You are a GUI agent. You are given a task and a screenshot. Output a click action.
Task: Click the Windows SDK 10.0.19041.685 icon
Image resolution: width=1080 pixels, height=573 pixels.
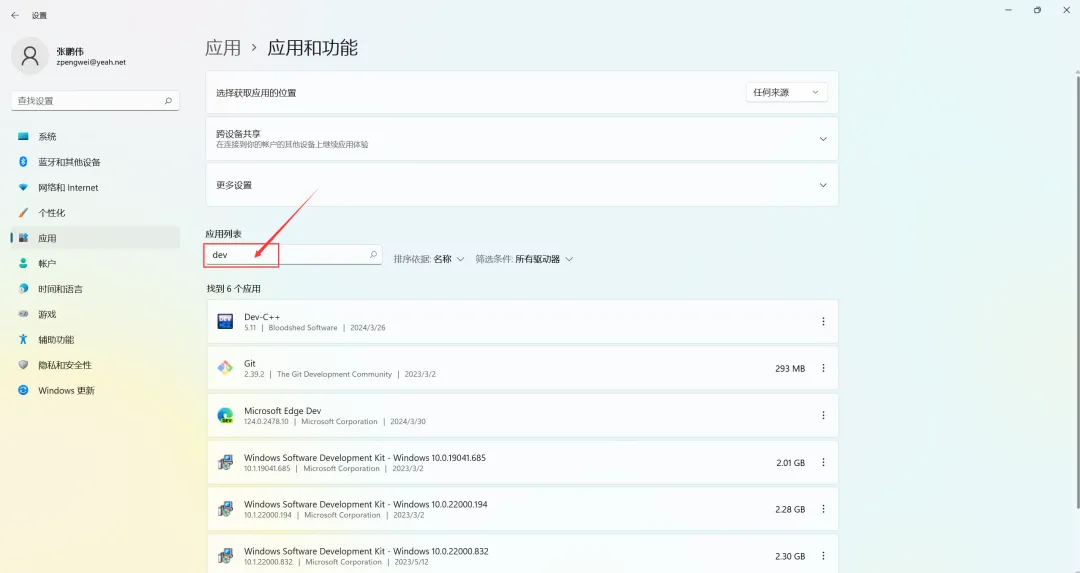click(x=225, y=463)
